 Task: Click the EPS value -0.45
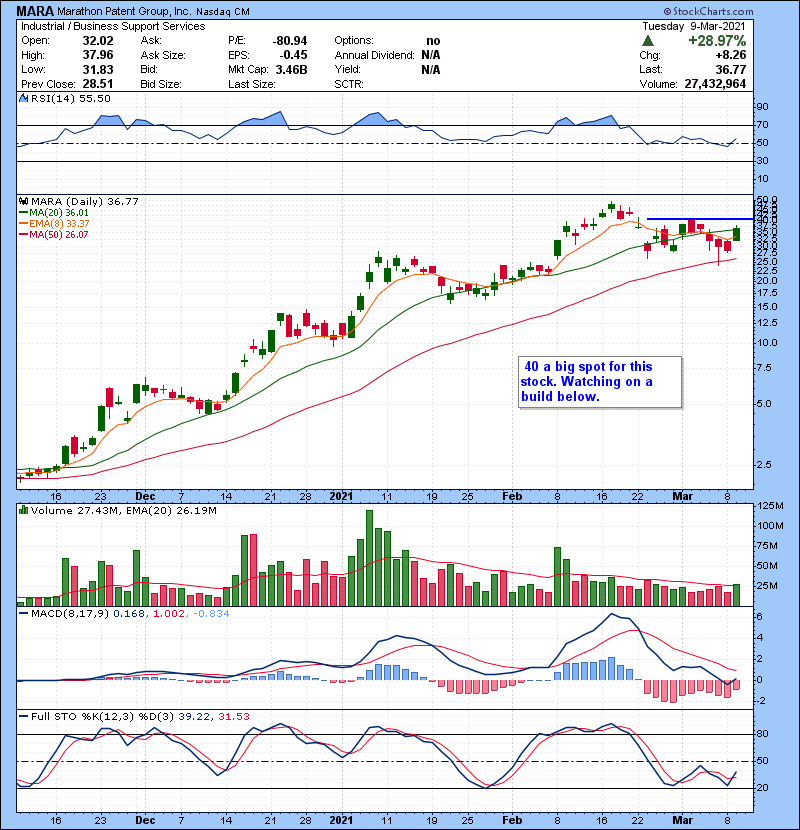294,55
